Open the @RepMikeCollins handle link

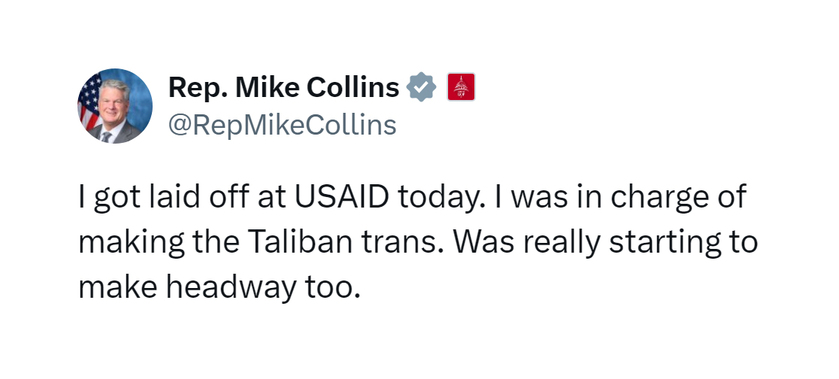282,125
